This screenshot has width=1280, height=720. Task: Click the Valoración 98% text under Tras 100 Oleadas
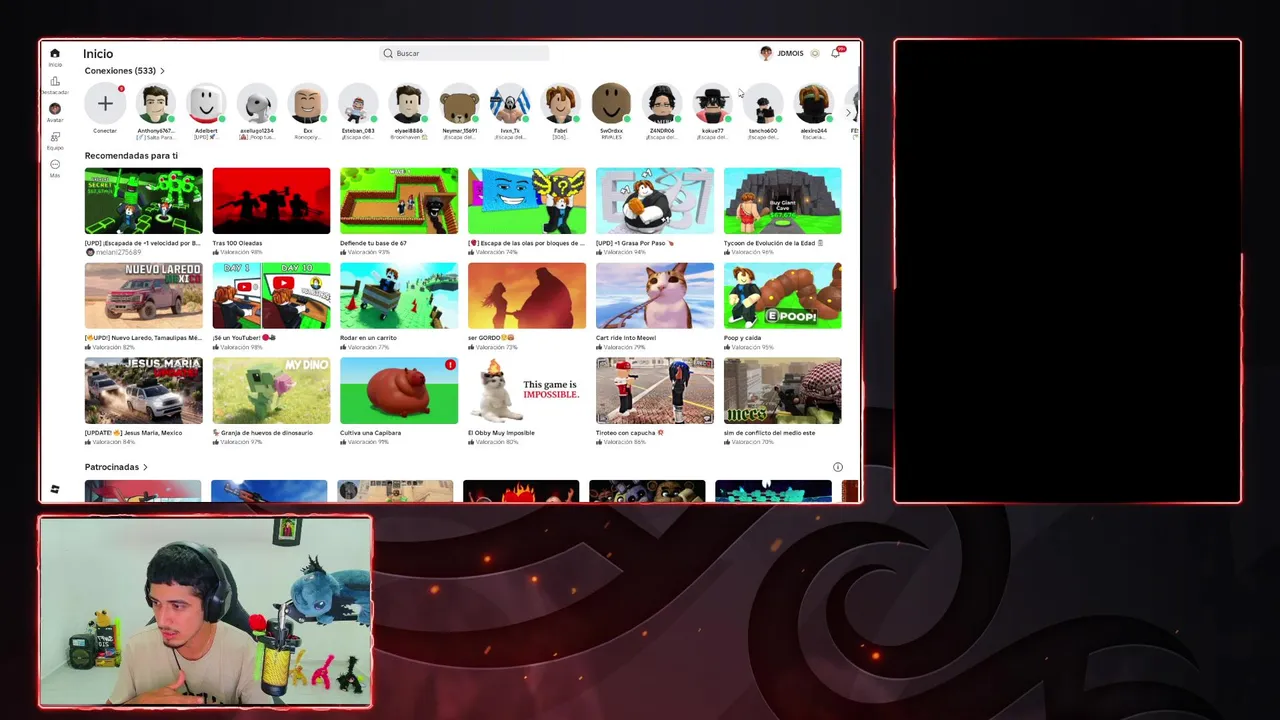click(241, 252)
